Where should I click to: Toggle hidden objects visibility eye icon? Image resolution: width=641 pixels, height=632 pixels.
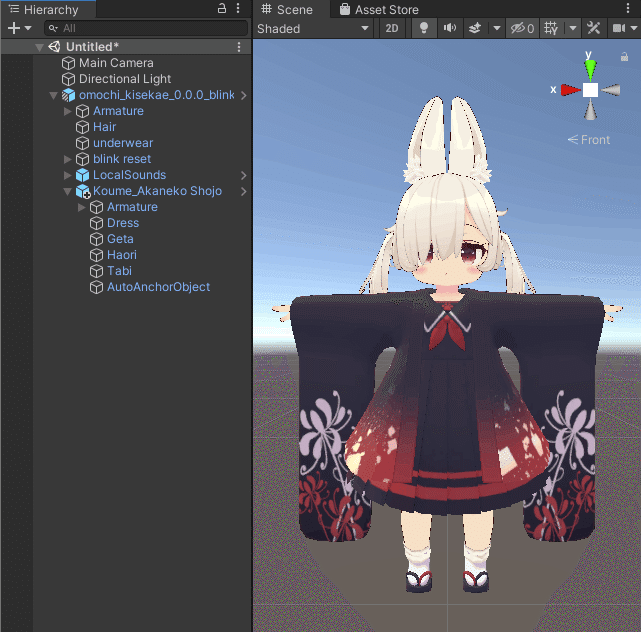click(x=522, y=28)
